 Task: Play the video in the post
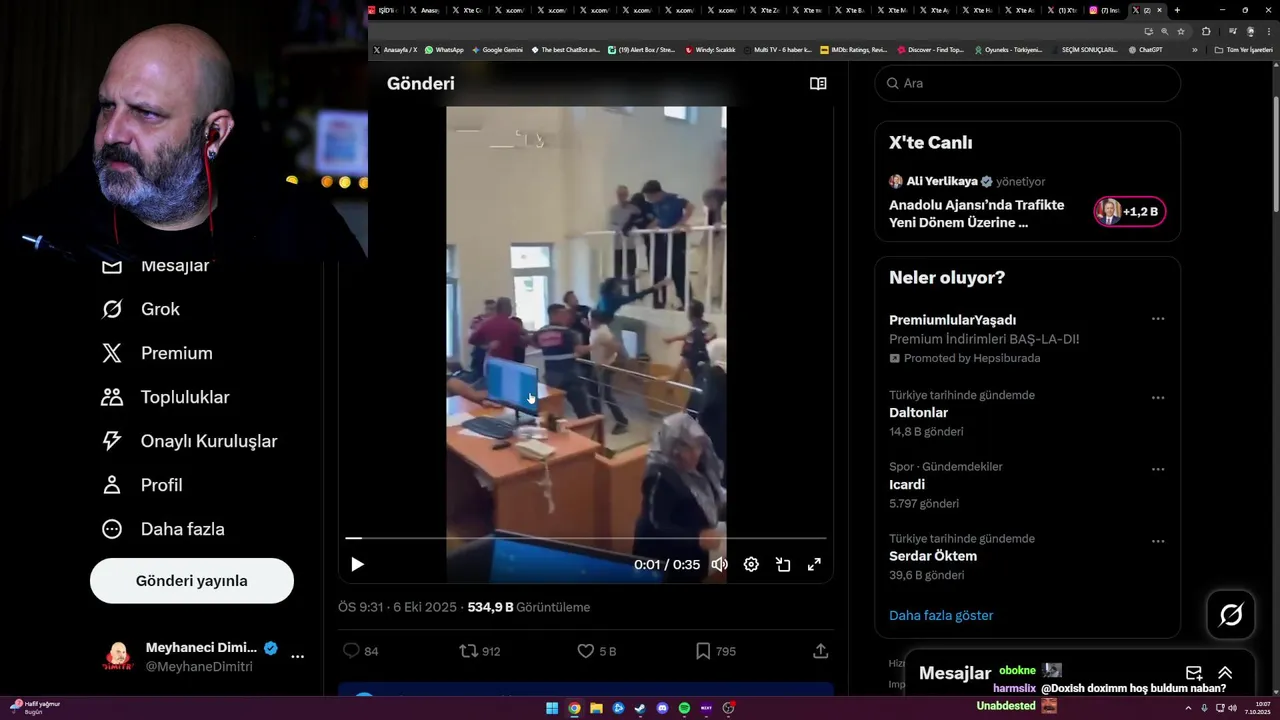point(357,564)
